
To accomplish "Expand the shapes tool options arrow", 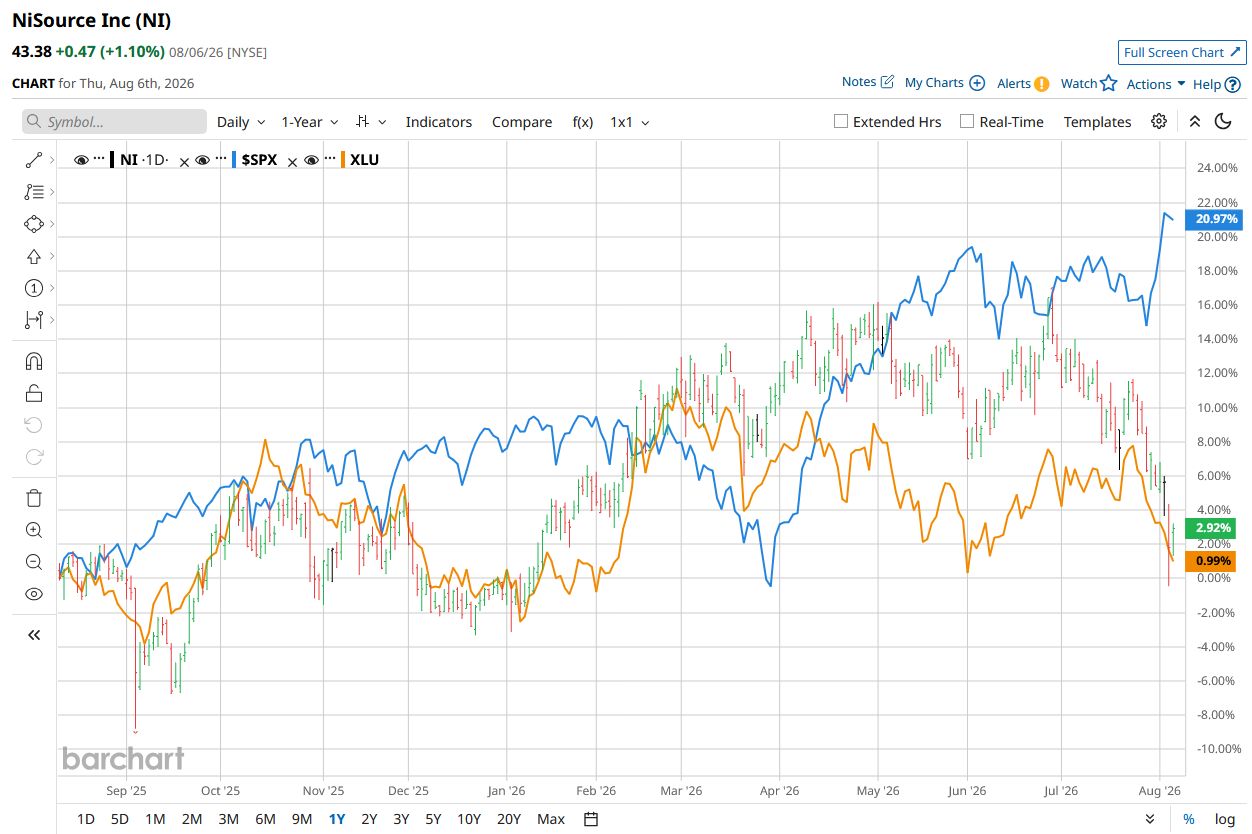I will point(51,223).
